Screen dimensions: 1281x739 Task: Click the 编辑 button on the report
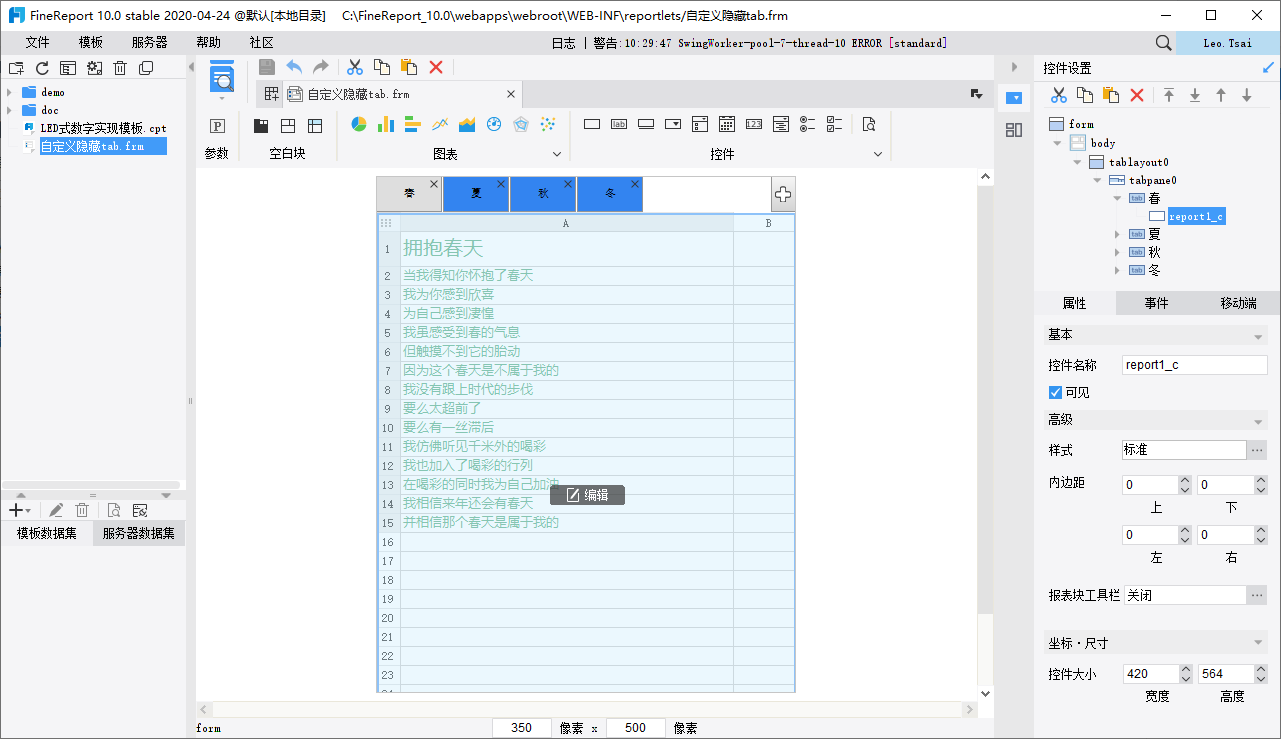(x=587, y=495)
